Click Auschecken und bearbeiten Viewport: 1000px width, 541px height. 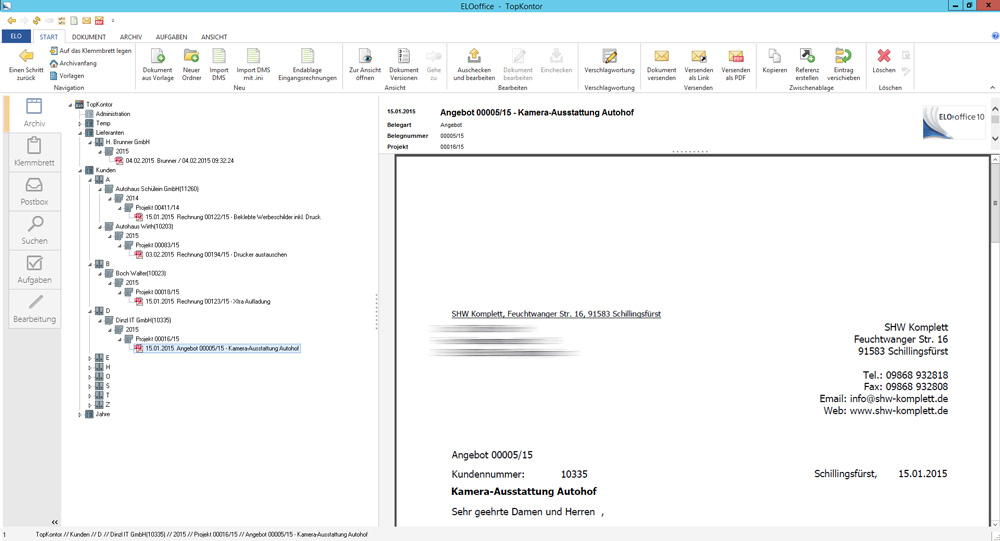click(x=474, y=64)
